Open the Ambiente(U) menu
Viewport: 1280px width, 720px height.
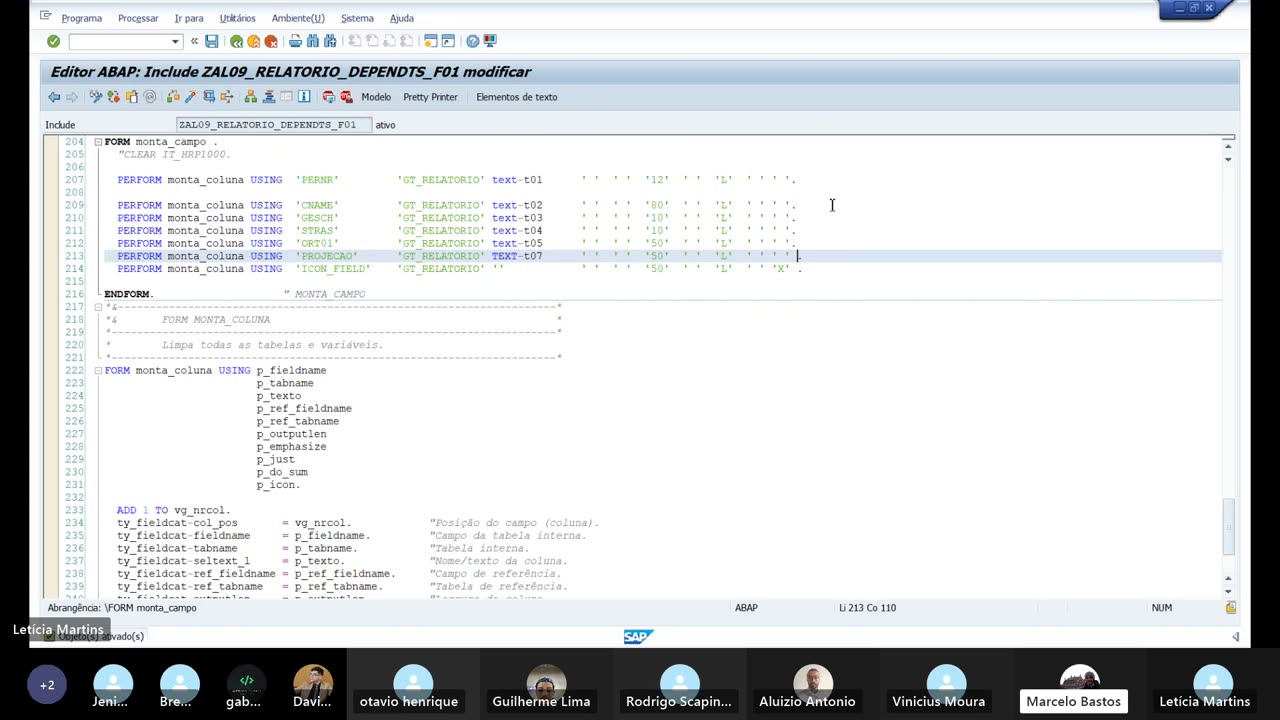click(298, 18)
